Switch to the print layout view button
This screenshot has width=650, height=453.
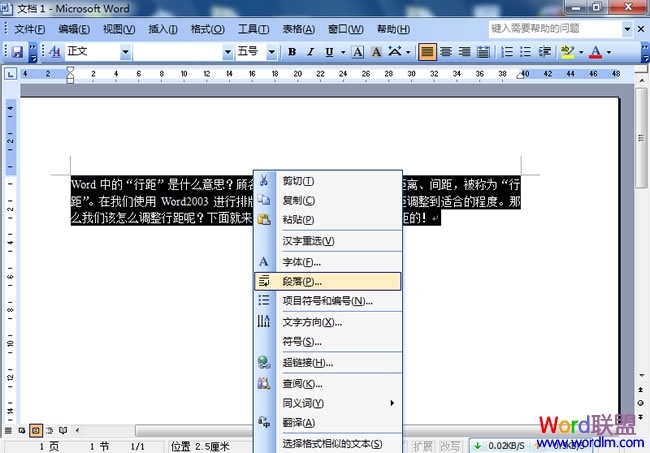[x=35, y=430]
